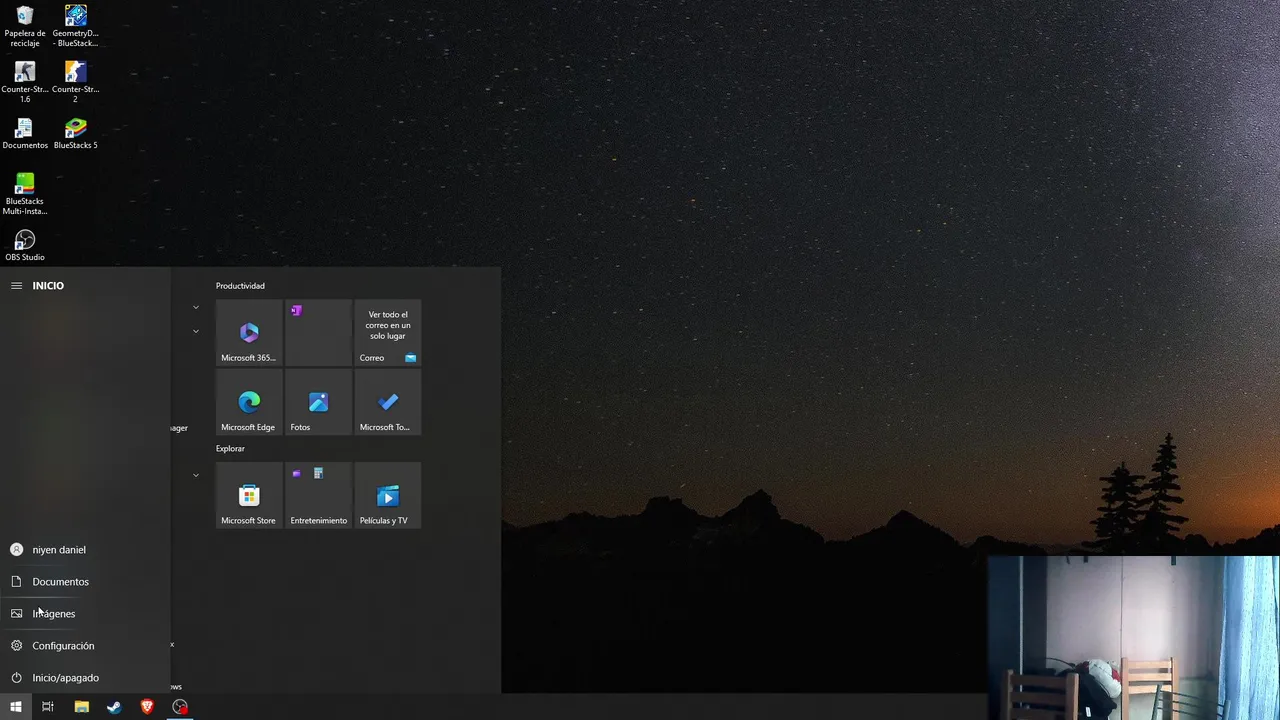Image resolution: width=1280 pixels, height=720 pixels.
Task: Select the GeometryDash BlueStacks desktop shortcut
Action: [75, 27]
